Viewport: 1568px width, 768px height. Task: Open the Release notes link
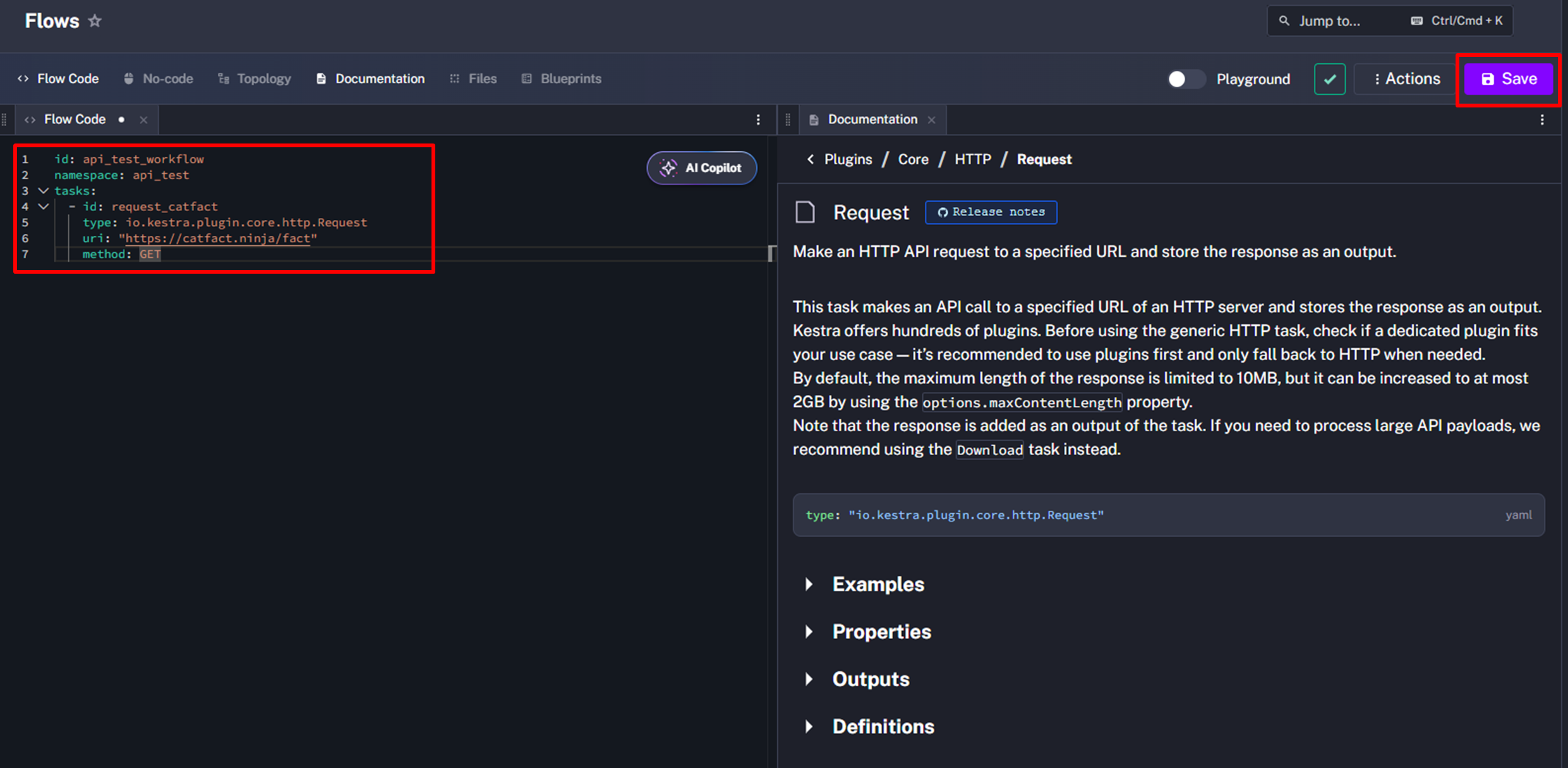click(x=991, y=212)
